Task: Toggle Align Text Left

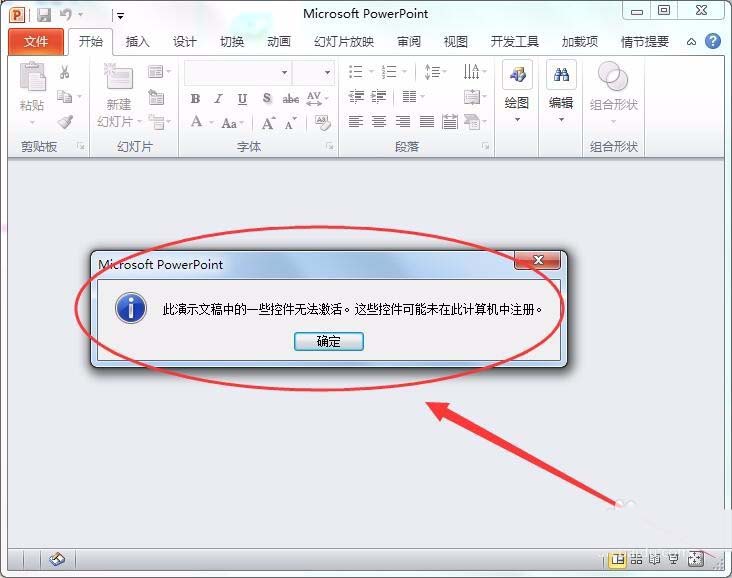Action: [356, 122]
